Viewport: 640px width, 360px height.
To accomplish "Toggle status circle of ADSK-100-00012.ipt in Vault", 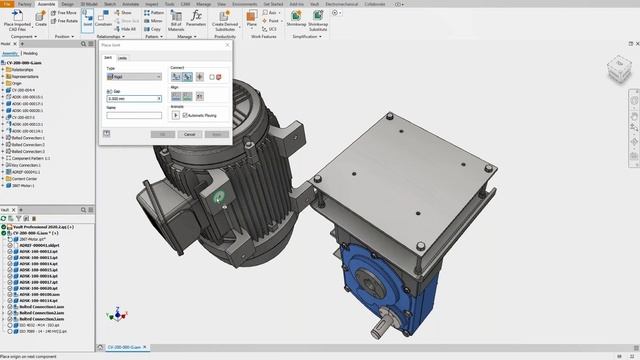I will coord(10,251).
